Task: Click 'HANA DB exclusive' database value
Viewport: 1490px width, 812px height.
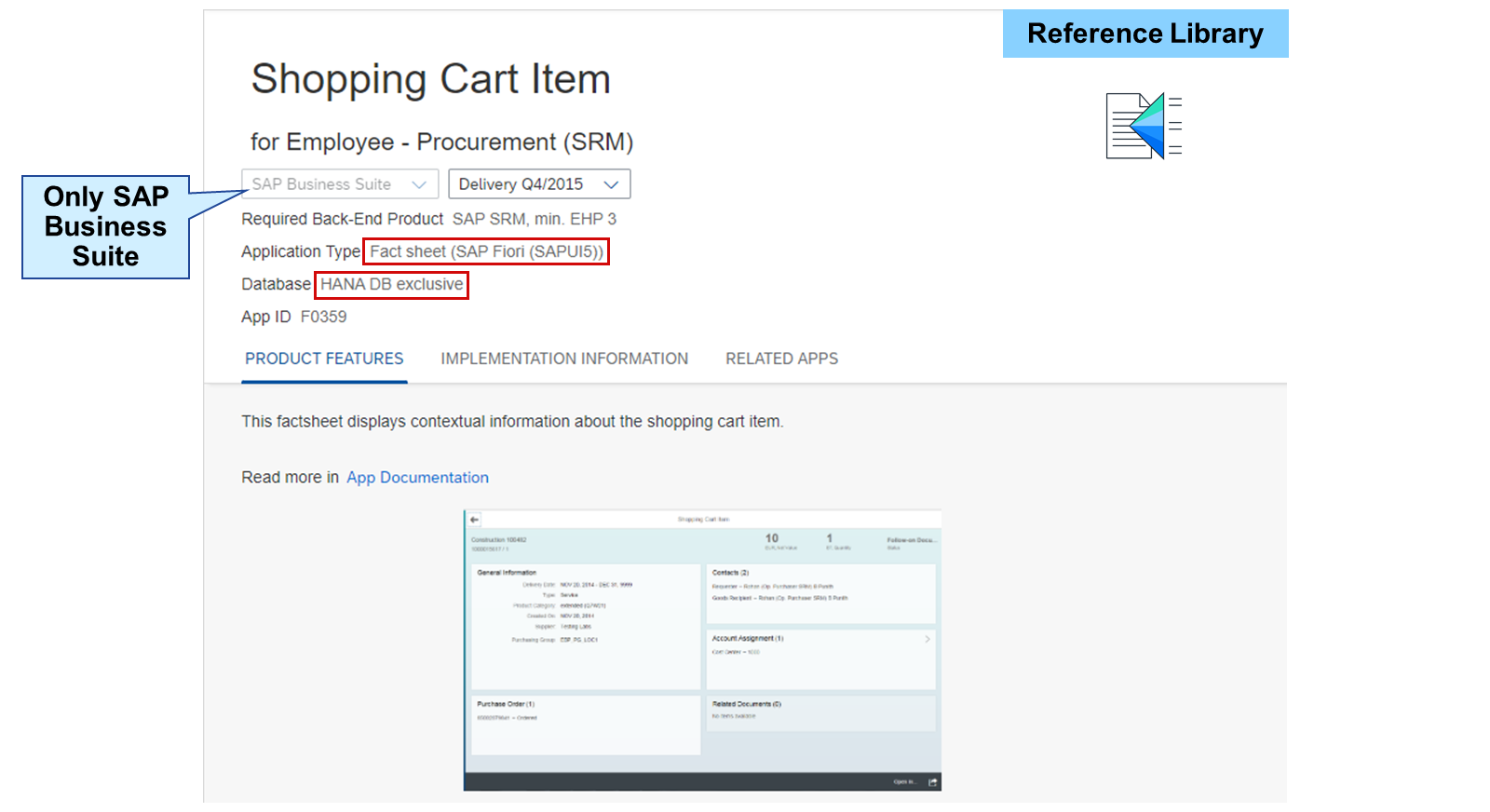Action: (391, 284)
